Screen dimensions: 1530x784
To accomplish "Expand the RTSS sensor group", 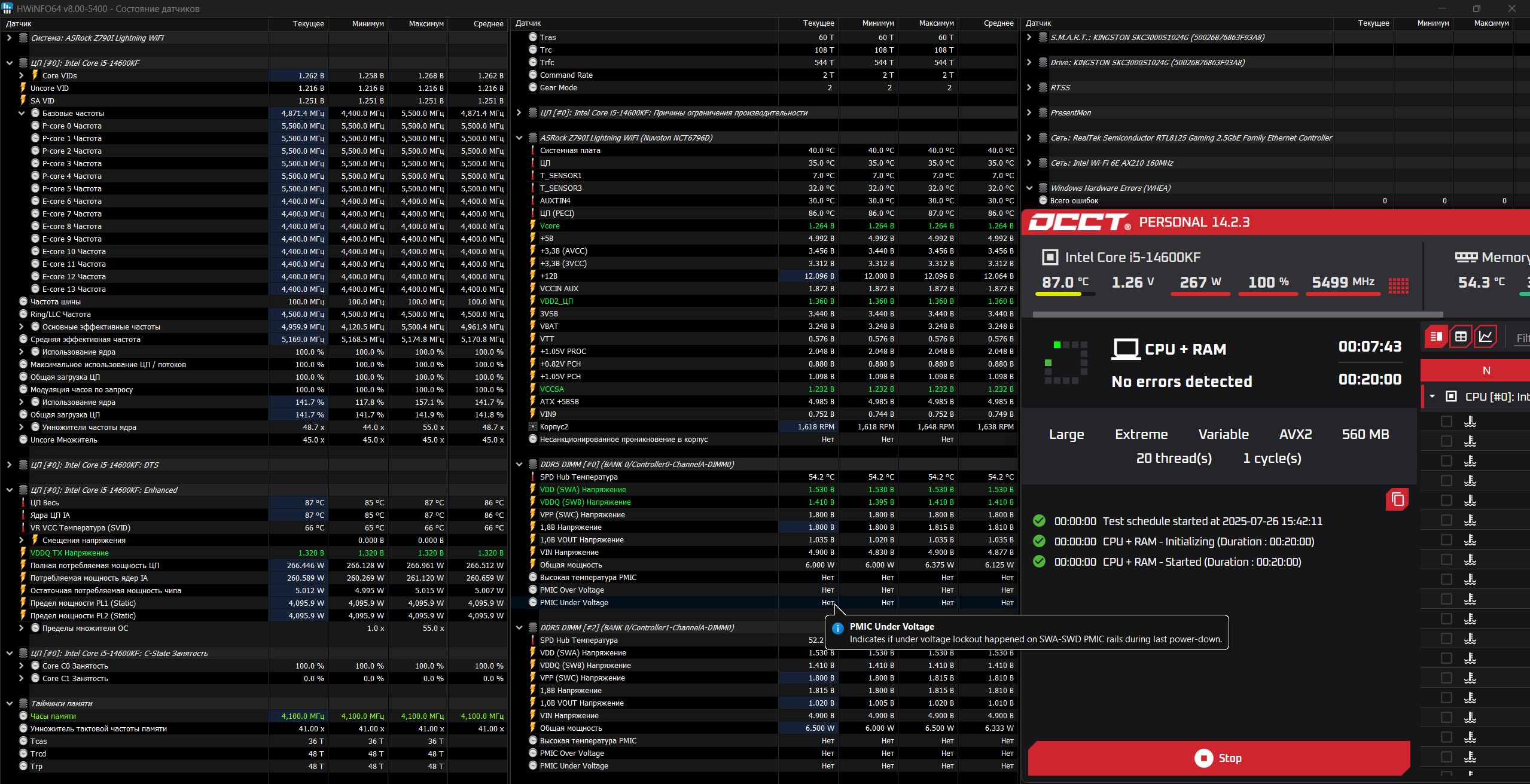I will pyautogui.click(x=1029, y=87).
